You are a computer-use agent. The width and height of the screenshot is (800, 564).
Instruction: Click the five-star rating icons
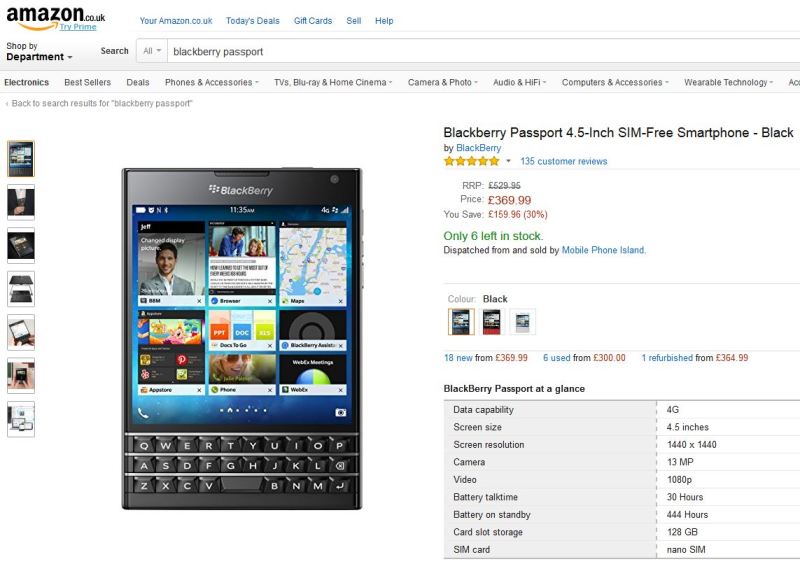471,161
